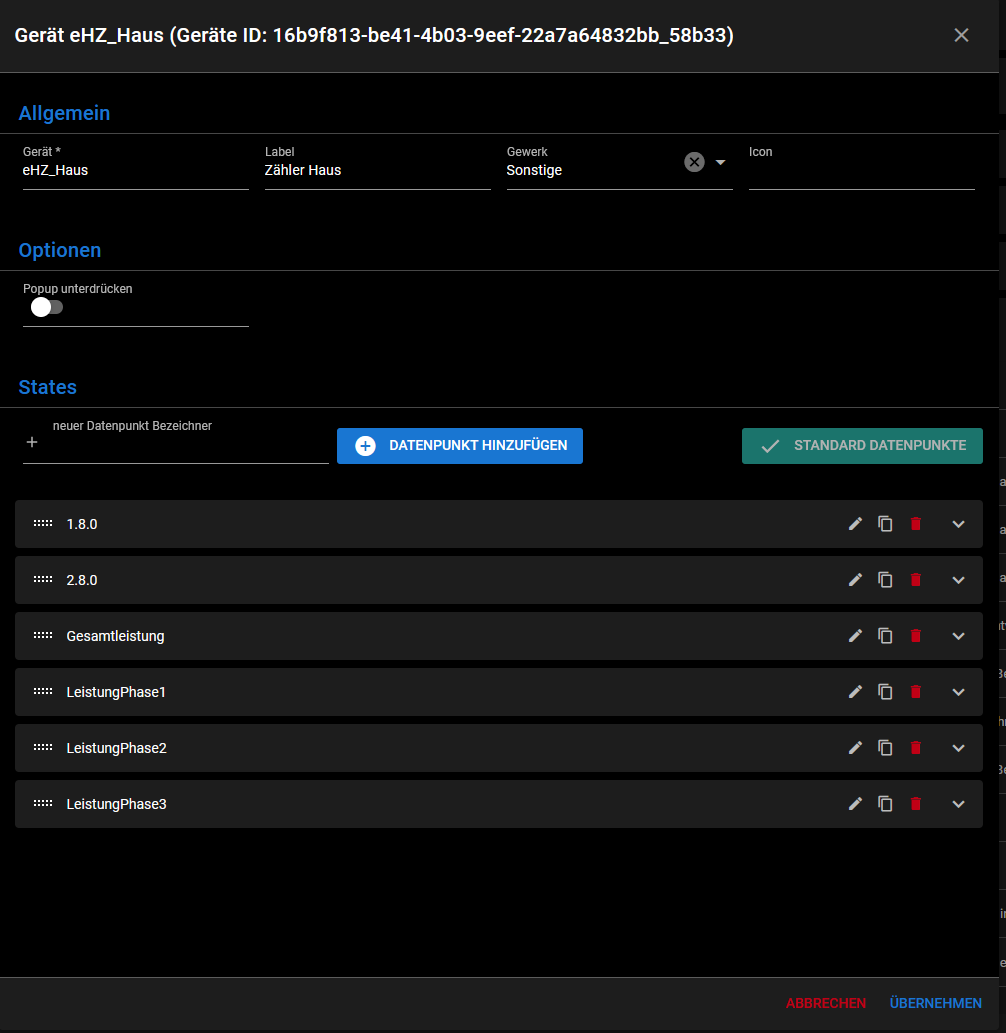Remove LeistungPhase1 using the trash icon

tap(916, 692)
